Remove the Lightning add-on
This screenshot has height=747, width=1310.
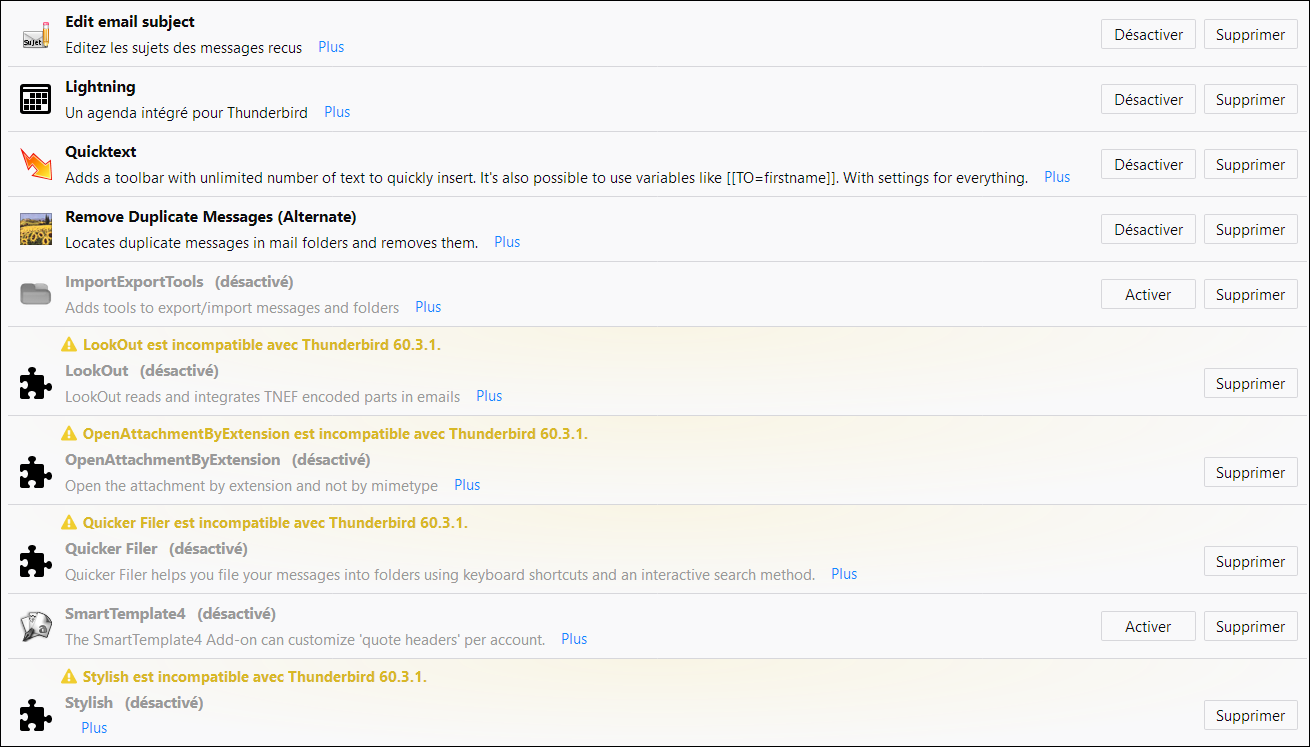[1250, 100]
